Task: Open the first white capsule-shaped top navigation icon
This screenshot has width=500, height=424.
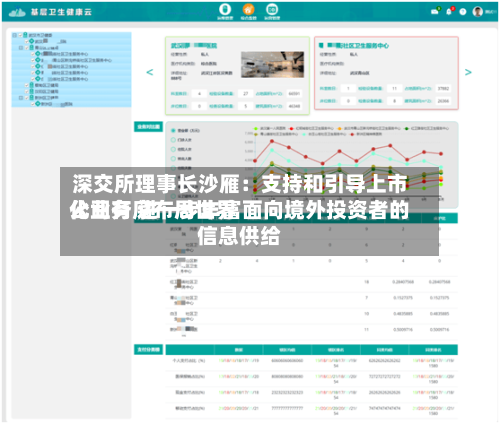Action: [x=225, y=9]
